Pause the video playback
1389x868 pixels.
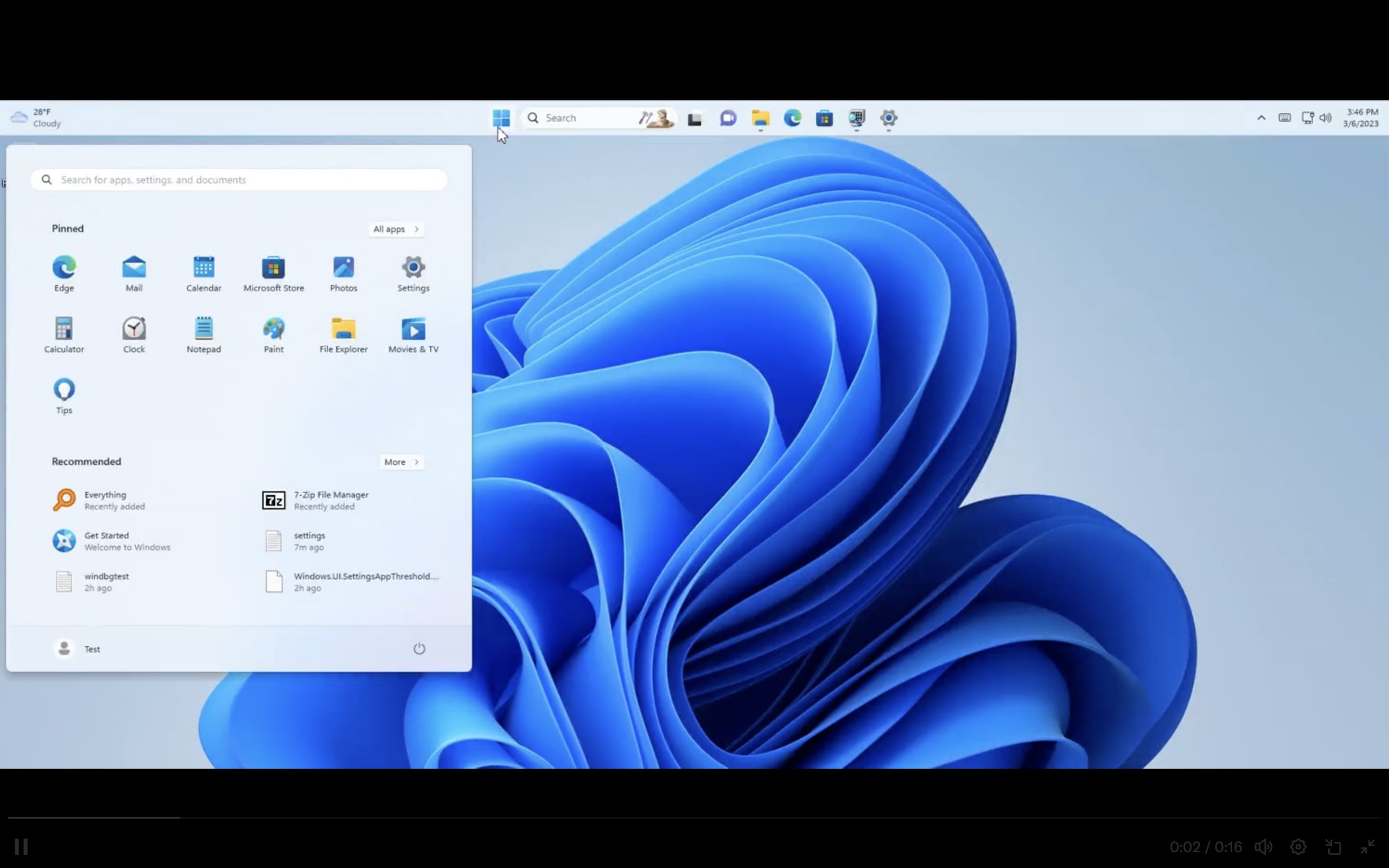pos(21,847)
